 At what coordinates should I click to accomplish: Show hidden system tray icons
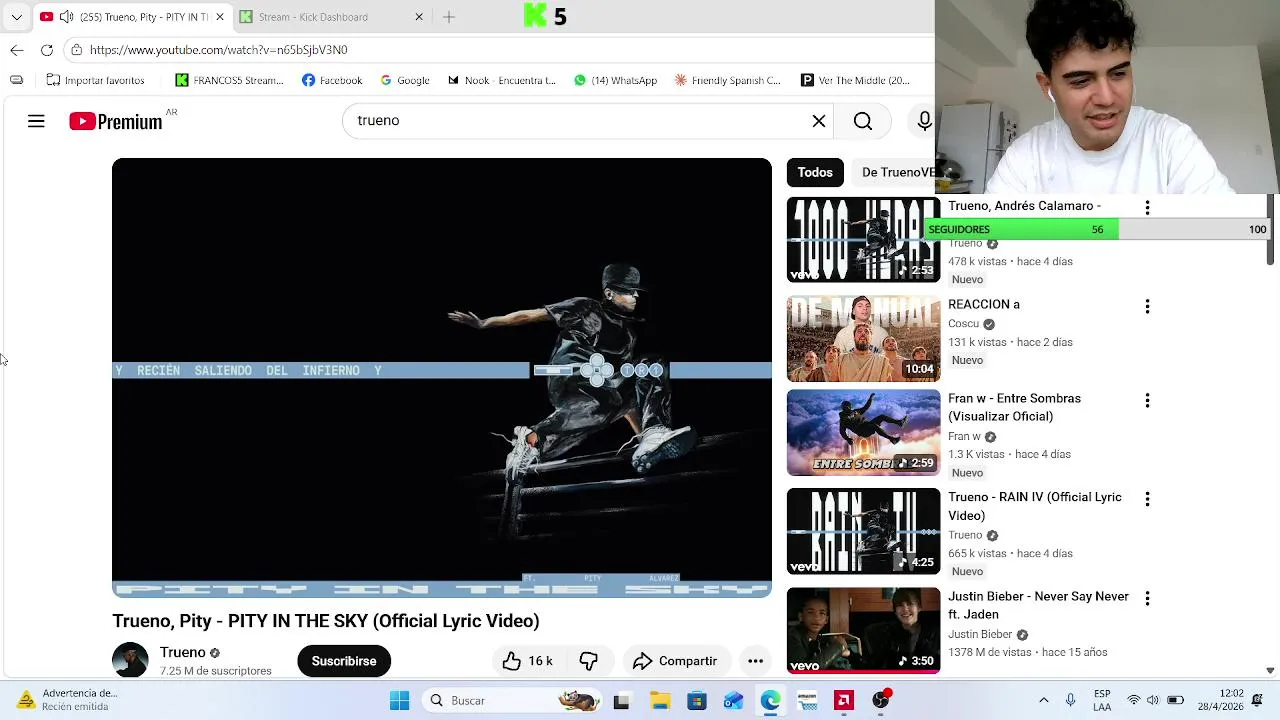[1044, 701]
